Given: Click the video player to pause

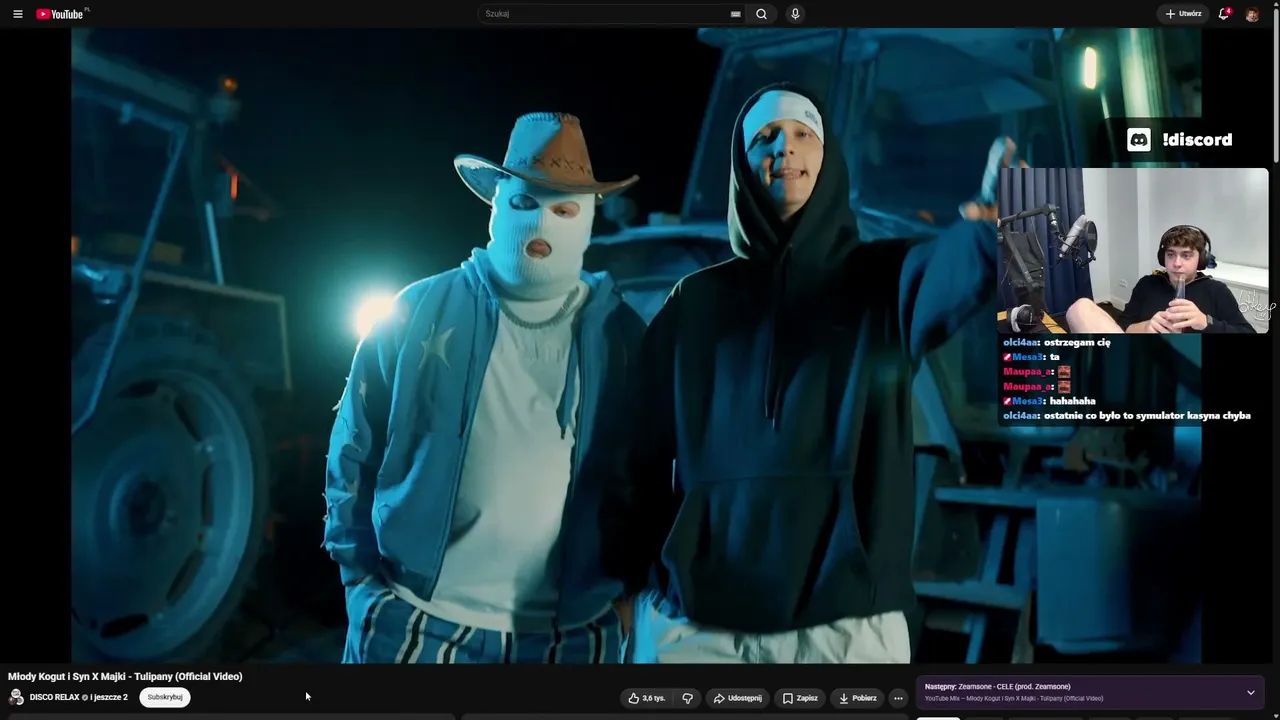Looking at the screenshot, I should coord(636,345).
